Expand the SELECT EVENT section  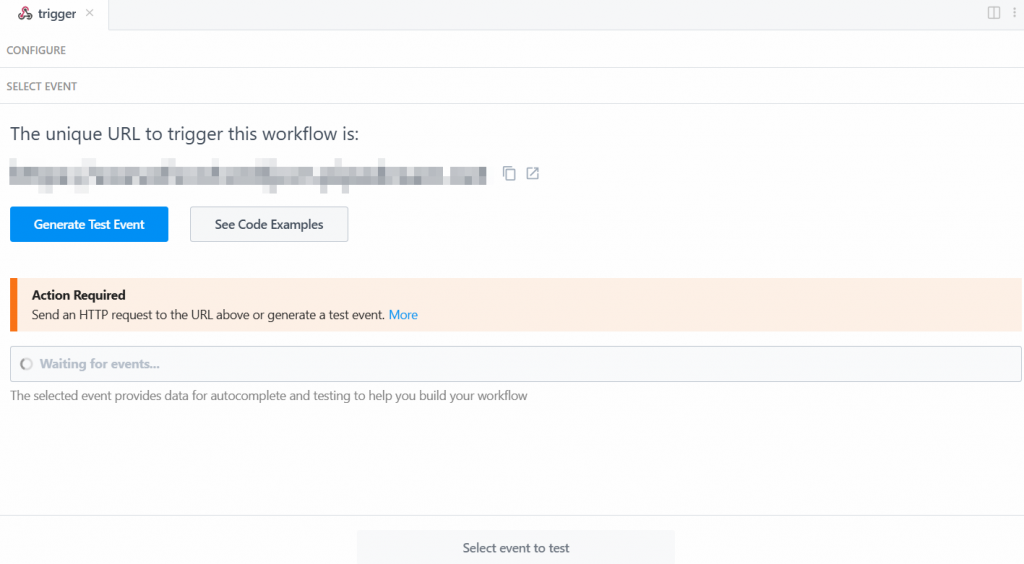point(42,87)
